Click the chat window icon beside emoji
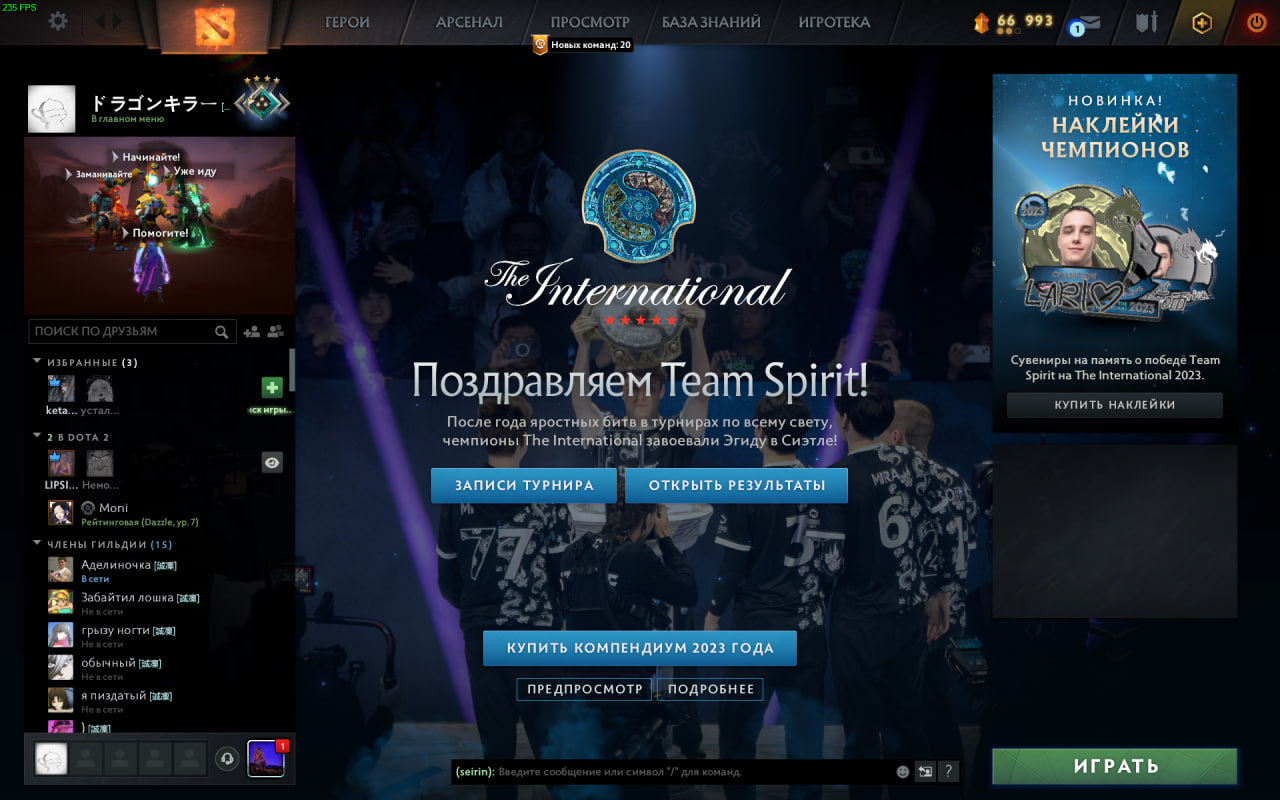 click(x=925, y=772)
